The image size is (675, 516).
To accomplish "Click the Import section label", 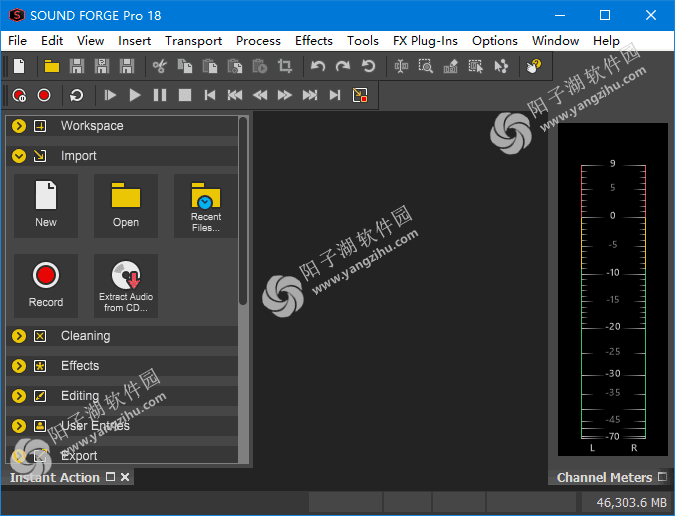I will pos(78,156).
